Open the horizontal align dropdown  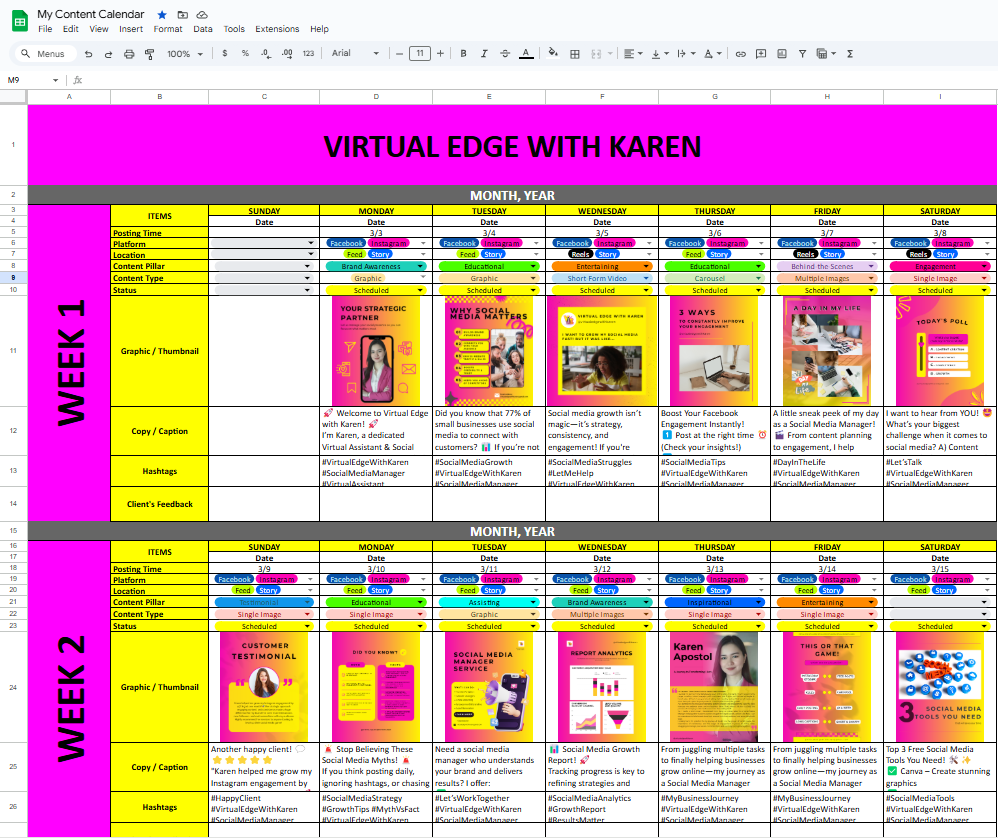tap(633, 54)
